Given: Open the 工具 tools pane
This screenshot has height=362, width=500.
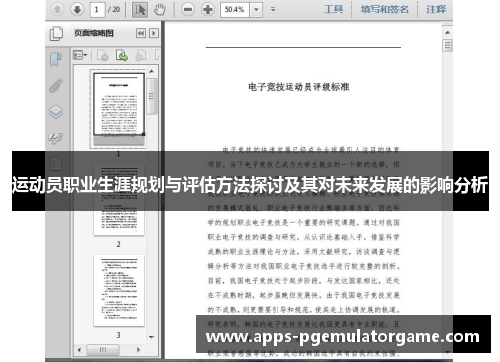Looking at the screenshot, I should tap(334, 9).
